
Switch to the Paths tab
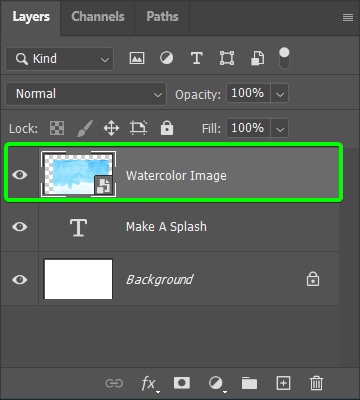coord(162,17)
